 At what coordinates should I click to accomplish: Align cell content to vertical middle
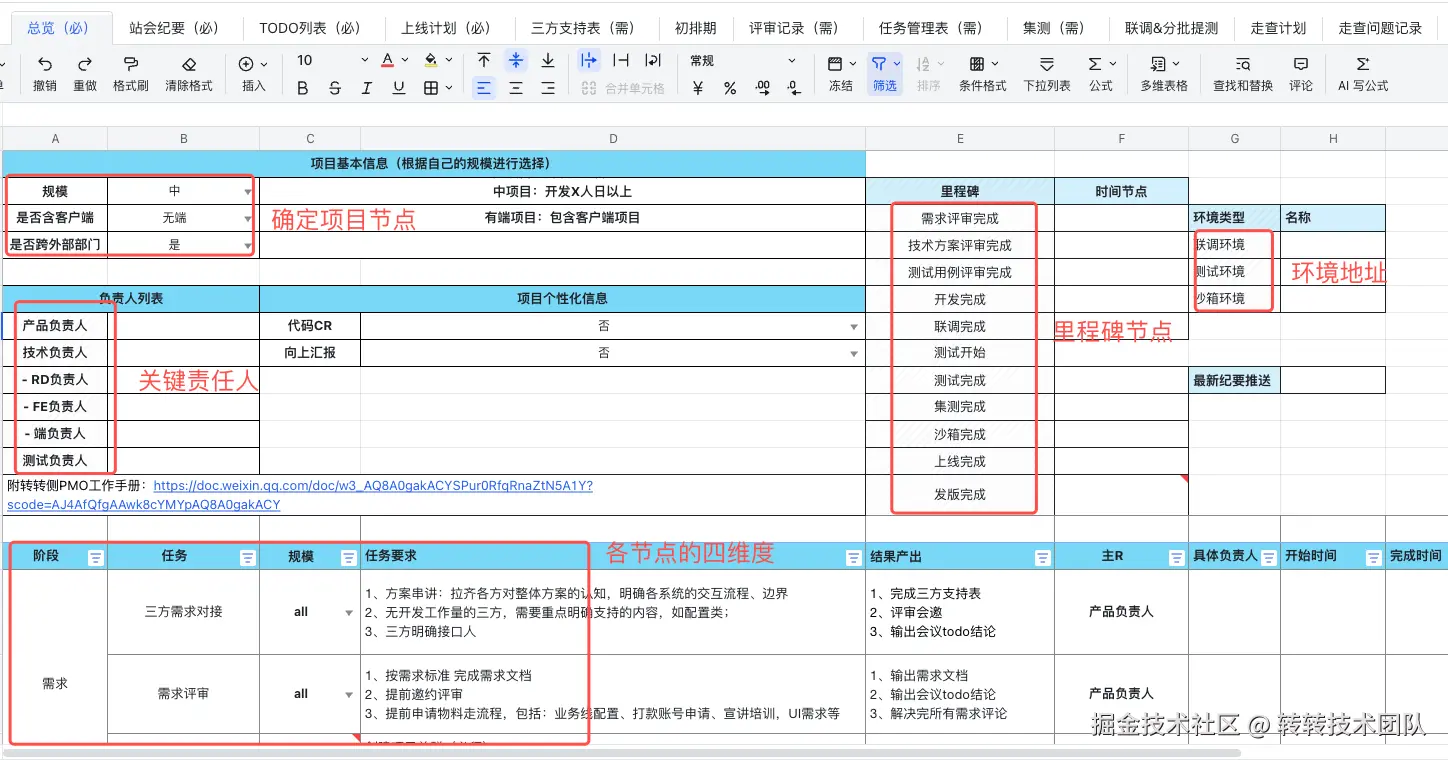click(x=516, y=61)
